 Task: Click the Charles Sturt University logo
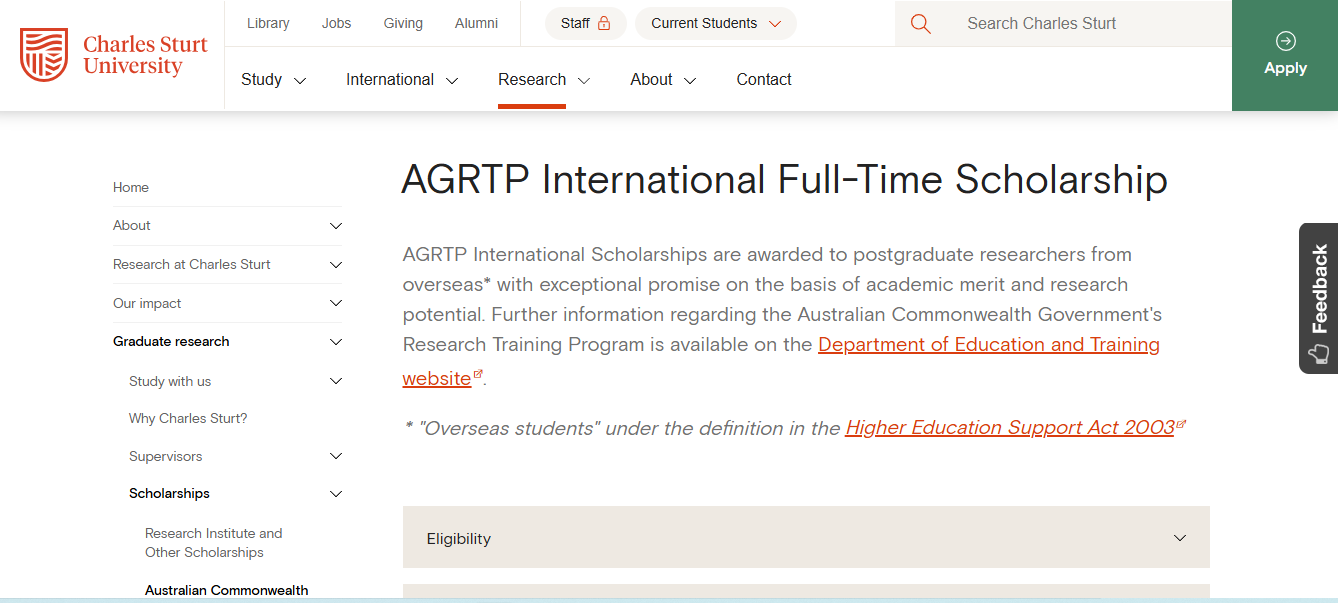pyautogui.click(x=114, y=55)
